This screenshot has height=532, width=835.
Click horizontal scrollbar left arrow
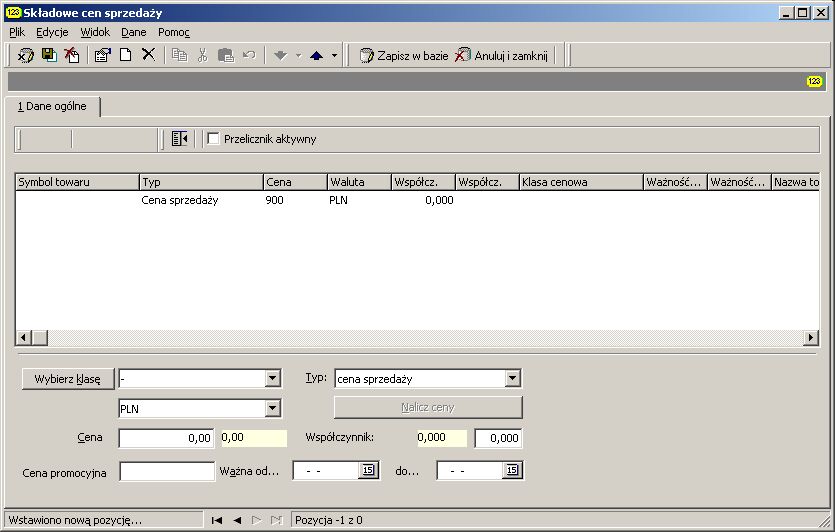coord(23,337)
